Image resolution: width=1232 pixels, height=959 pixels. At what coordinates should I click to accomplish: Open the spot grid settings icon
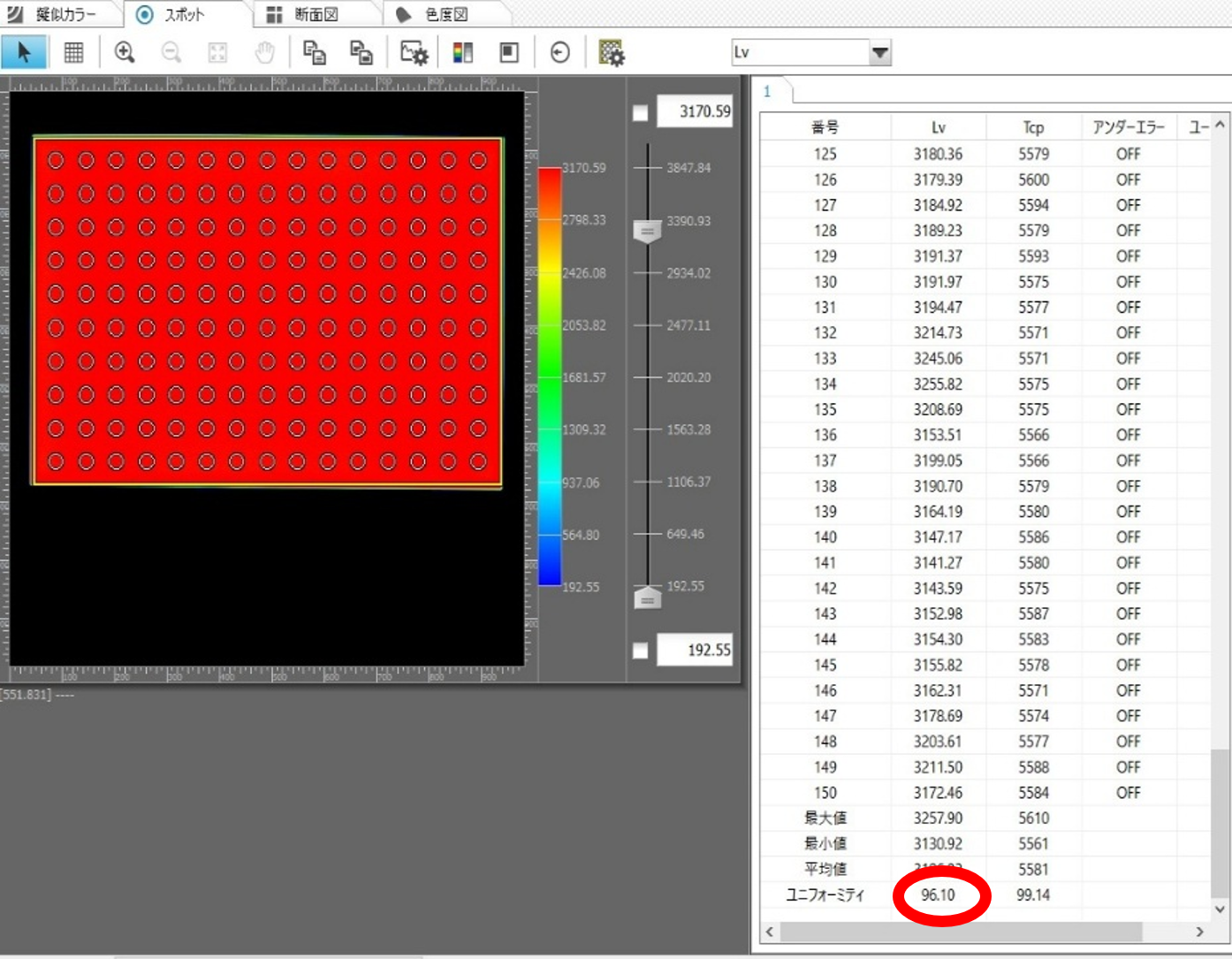pyautogui.click(x=611, y=53)
